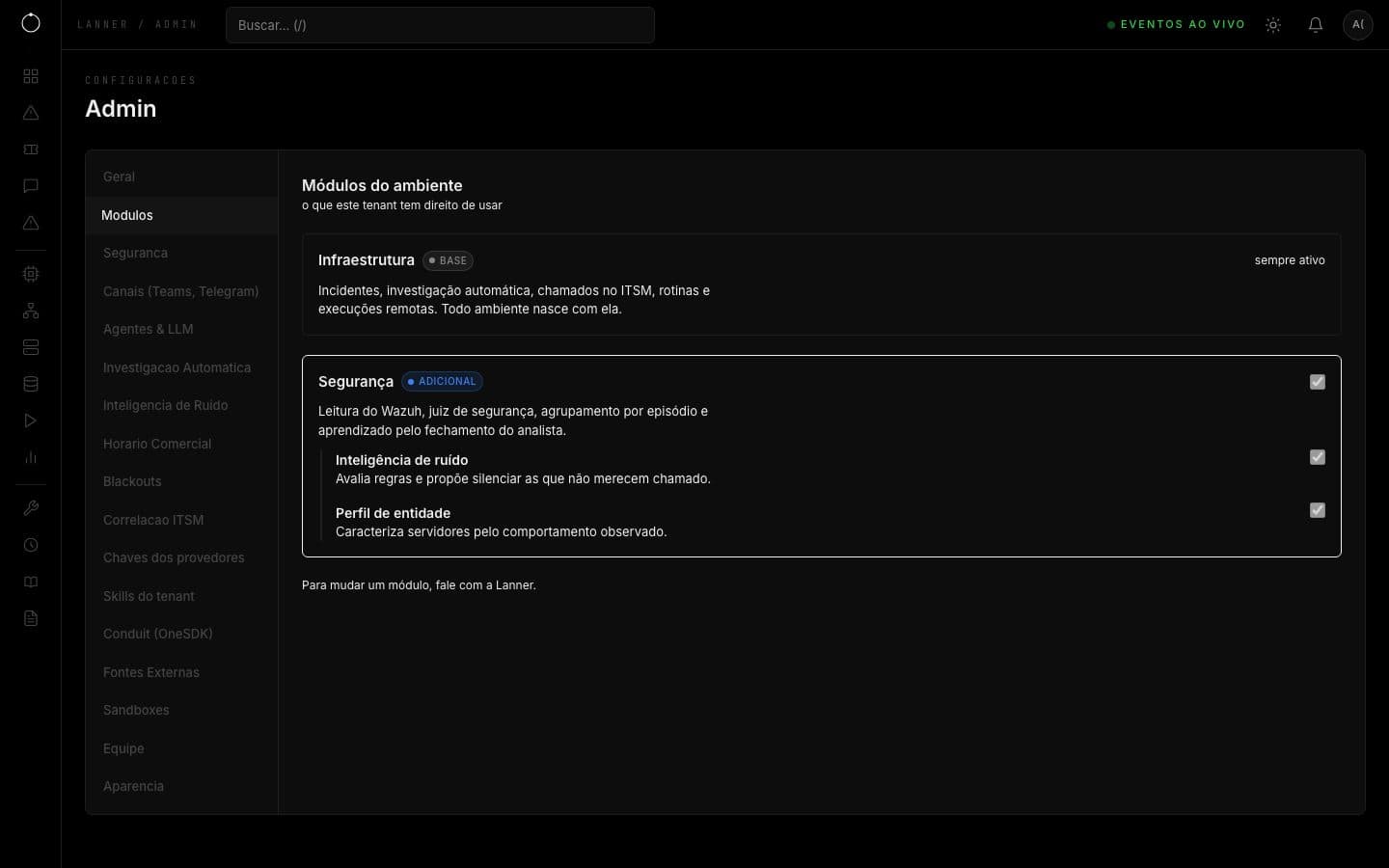Select the Modulos settings tab
Viewport: 1389px width, 868px height.
coord(181,215)
